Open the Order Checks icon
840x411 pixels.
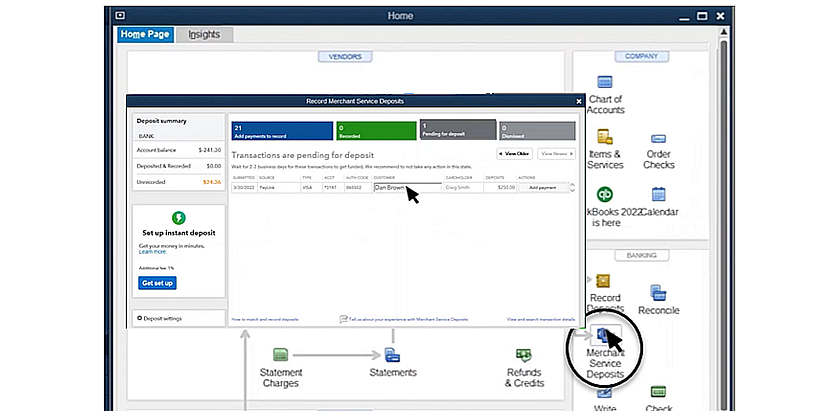[x=658, y=140]
